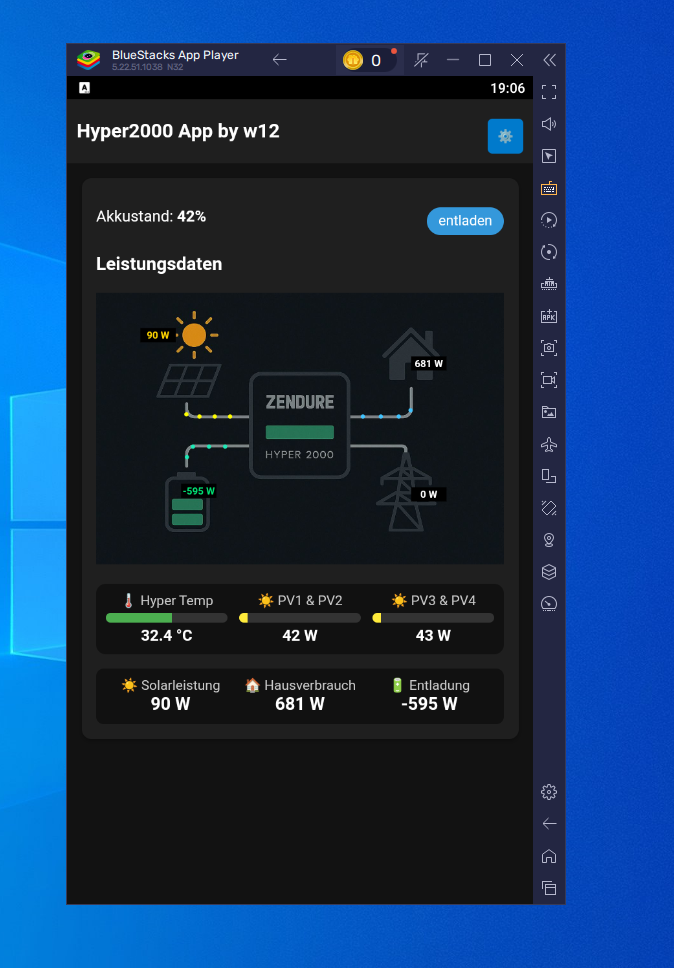Click the 19:06 clock in status bar
674x968 pixels.
click(x=507, y=88)
